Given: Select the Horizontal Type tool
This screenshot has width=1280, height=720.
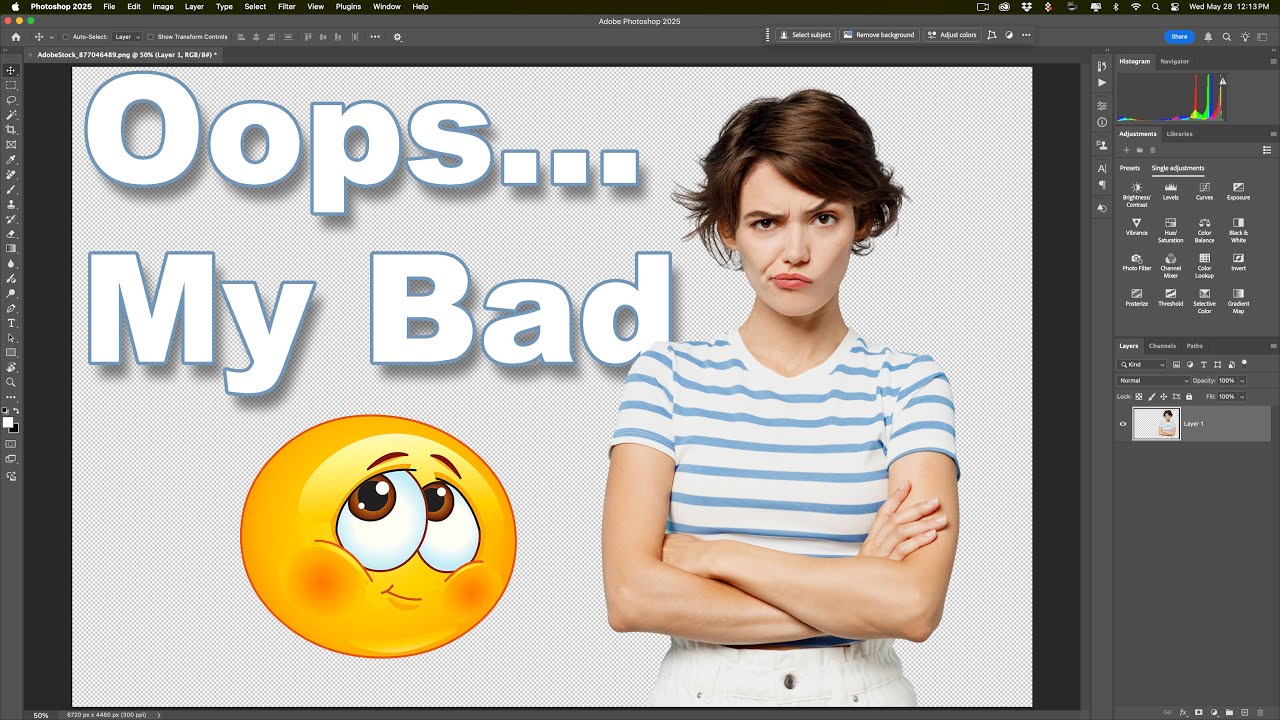Looking at the screenshot, I should point(11,323).
